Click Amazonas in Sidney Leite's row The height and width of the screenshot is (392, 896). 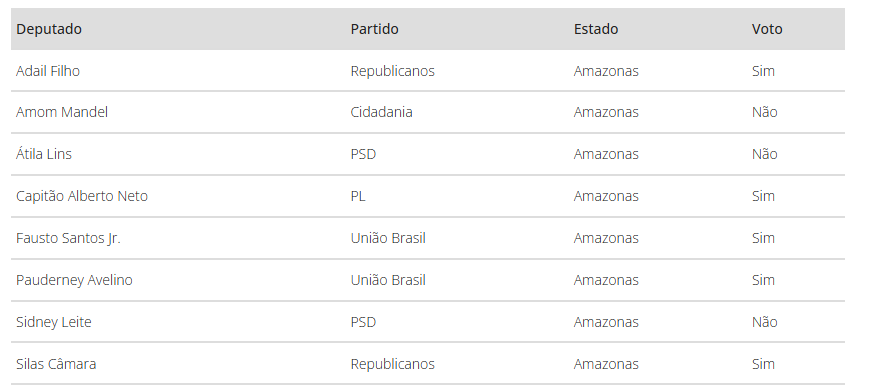pos(606,322)
